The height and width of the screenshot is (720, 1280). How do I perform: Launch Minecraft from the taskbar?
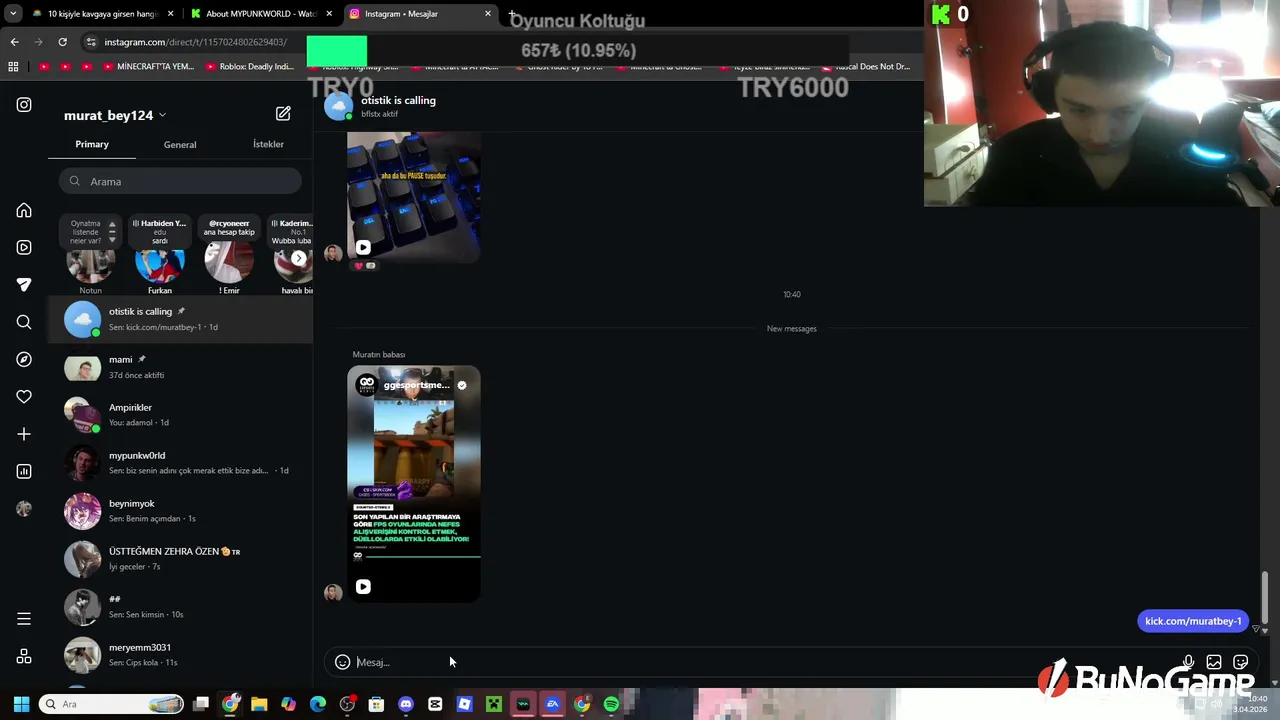[493, 704]
